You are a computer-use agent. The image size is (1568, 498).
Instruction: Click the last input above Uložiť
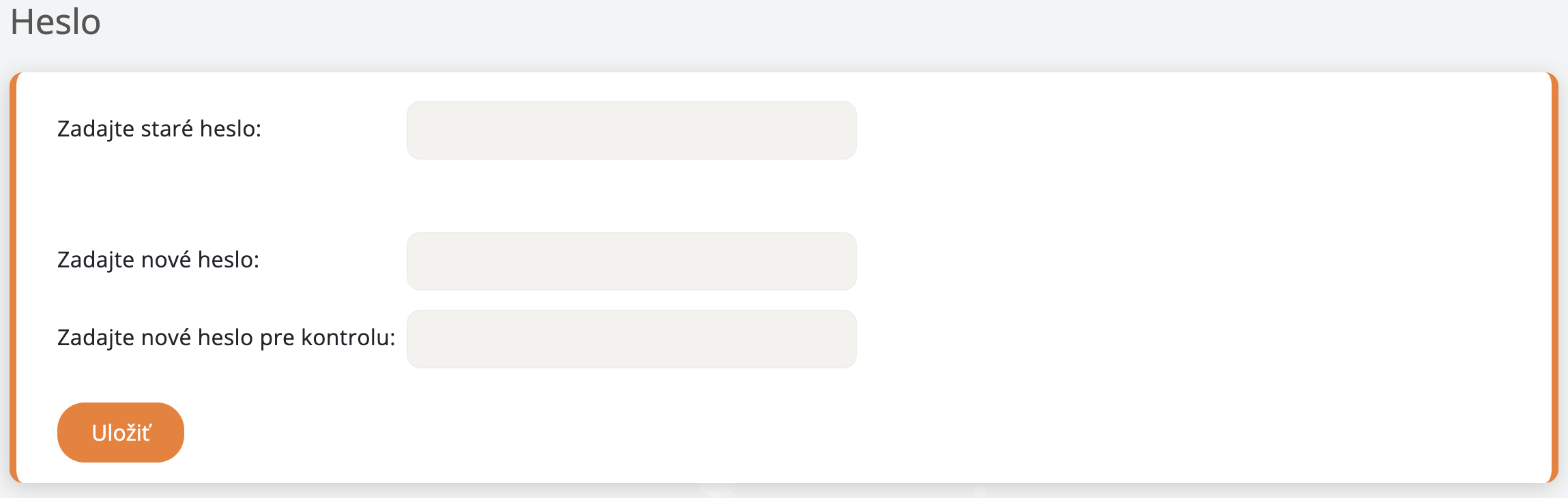point(631,339)
